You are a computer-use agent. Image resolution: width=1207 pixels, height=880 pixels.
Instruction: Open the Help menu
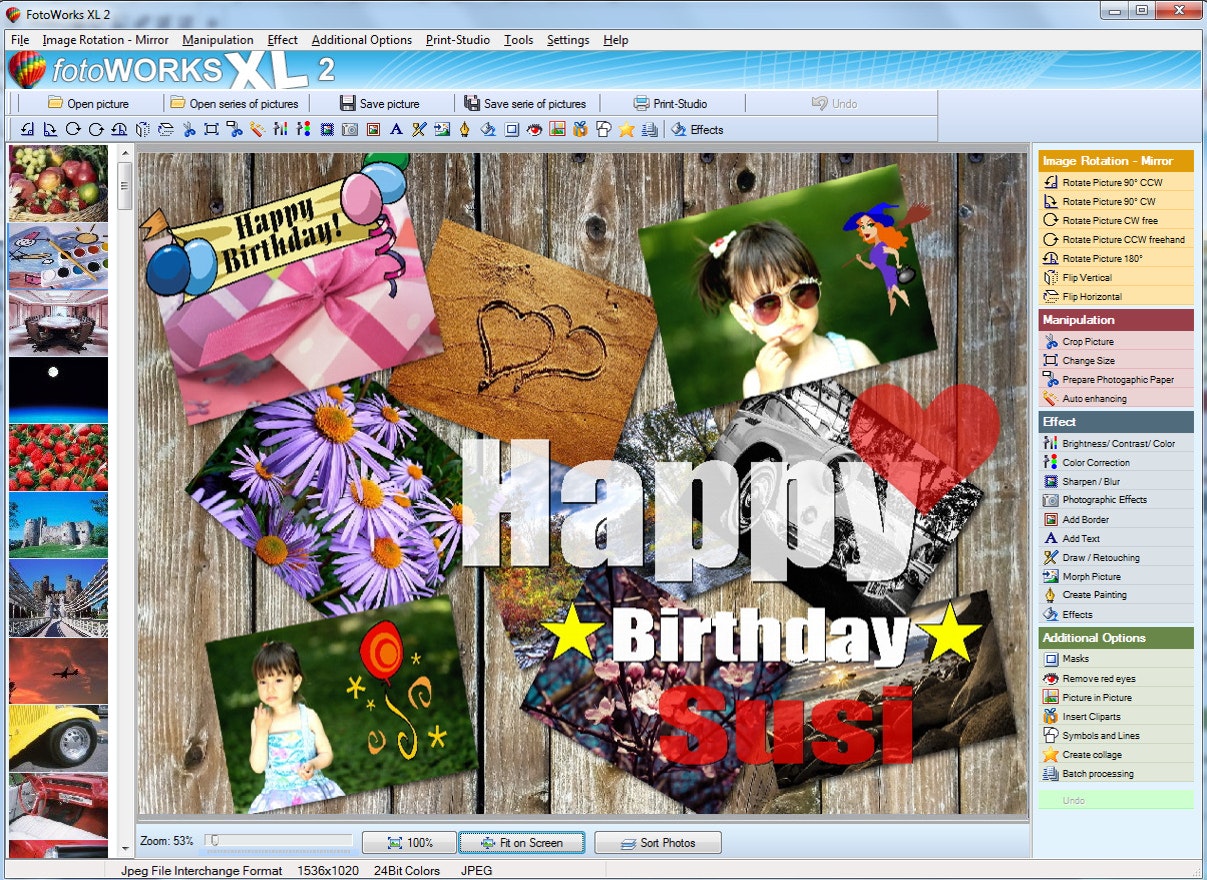[616, 40]
